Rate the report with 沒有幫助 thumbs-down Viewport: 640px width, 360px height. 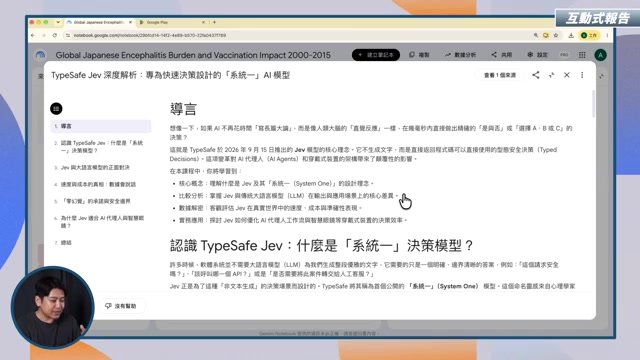(x=121, y=306)
